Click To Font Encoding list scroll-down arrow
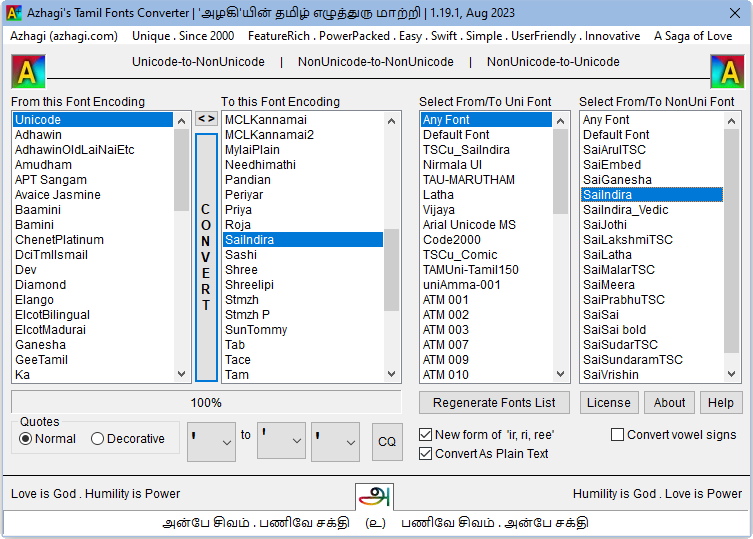The image size is (753, 539). tap(391, 374)
